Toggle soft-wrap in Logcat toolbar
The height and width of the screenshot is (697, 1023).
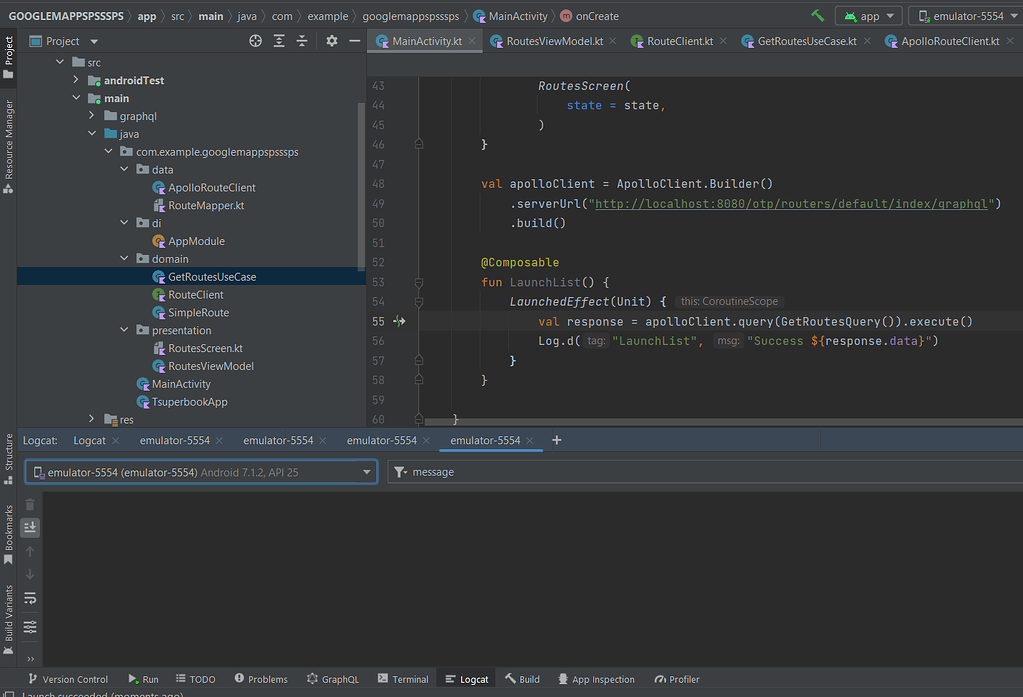30,598
